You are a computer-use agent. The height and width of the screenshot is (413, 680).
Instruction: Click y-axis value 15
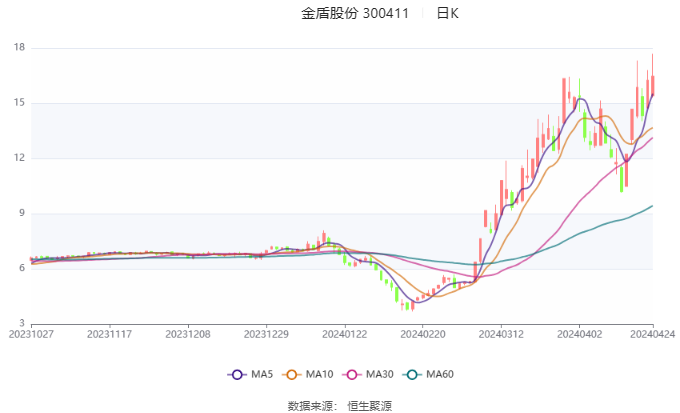(x=20, y=103)
